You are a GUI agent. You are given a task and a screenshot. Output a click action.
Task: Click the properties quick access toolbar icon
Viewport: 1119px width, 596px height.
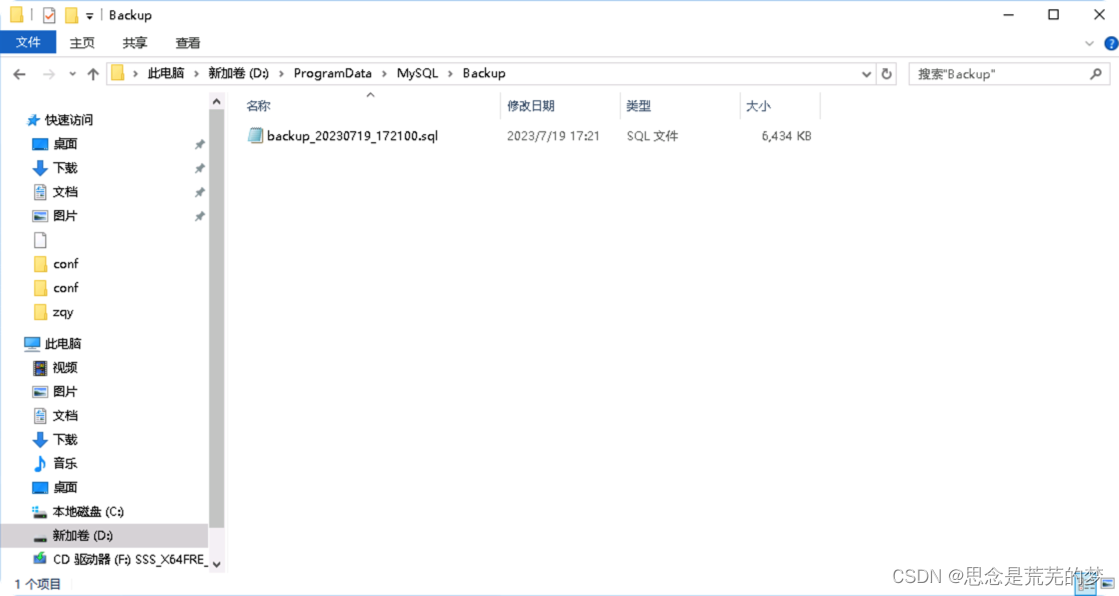click(49, 14)
